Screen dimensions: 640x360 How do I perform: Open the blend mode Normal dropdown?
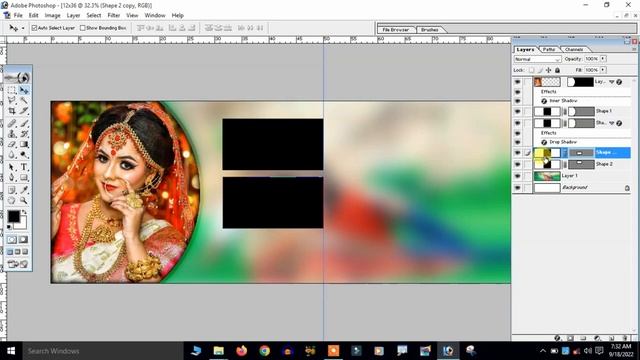tap(537, 59)
